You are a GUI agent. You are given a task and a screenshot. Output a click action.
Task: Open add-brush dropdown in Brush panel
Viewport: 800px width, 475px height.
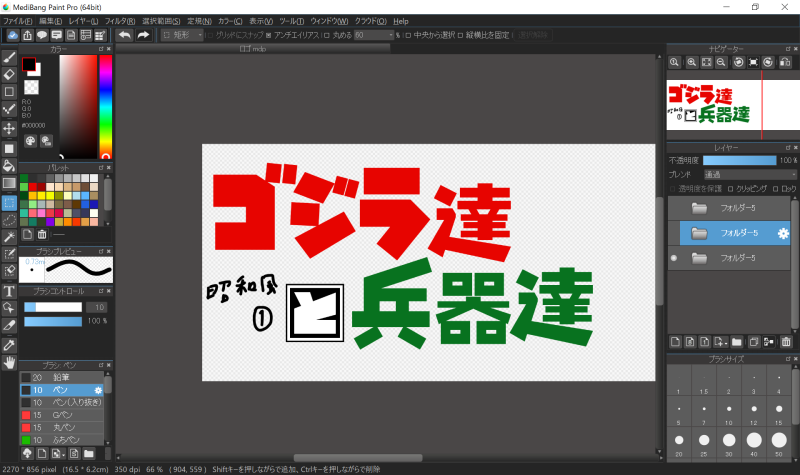(x=58, y=453)
